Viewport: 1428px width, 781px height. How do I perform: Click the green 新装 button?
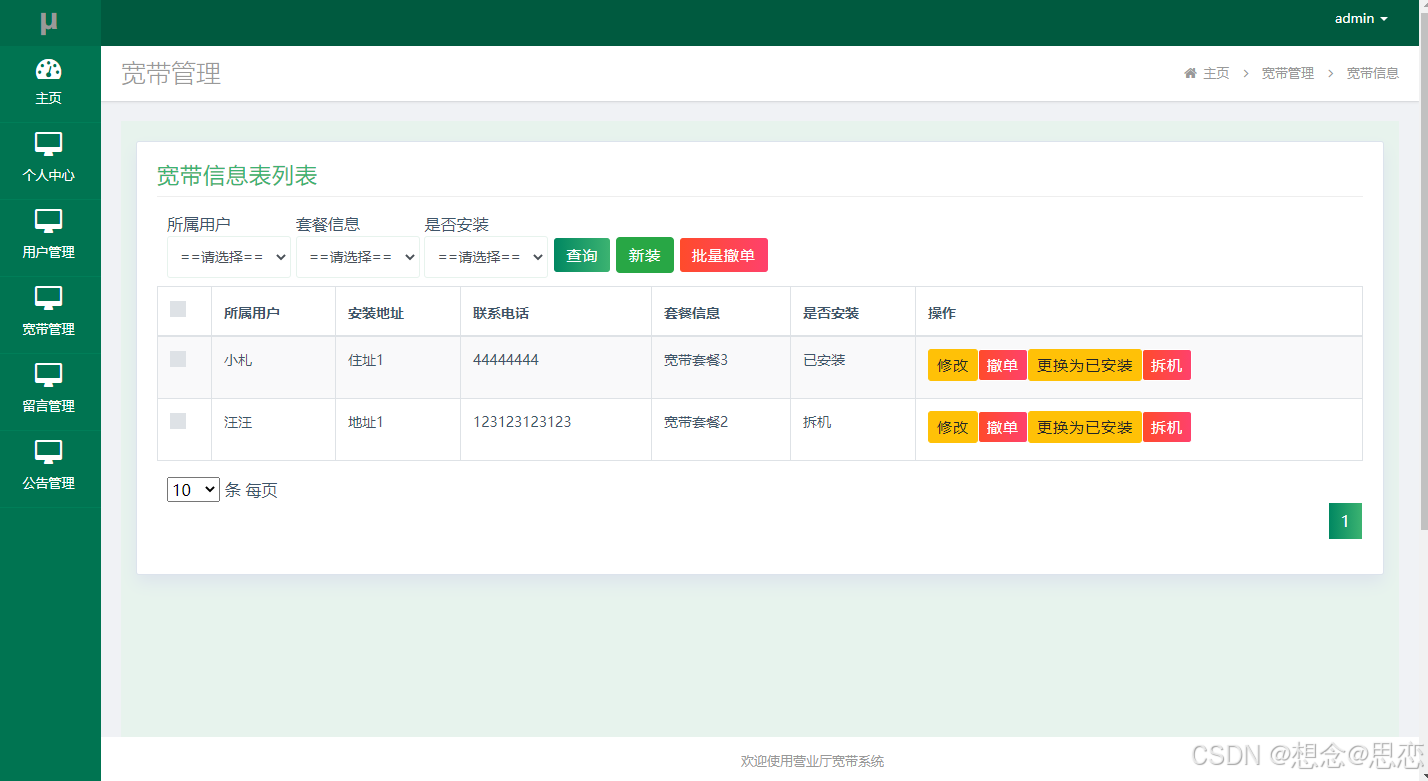click(645, 255)
